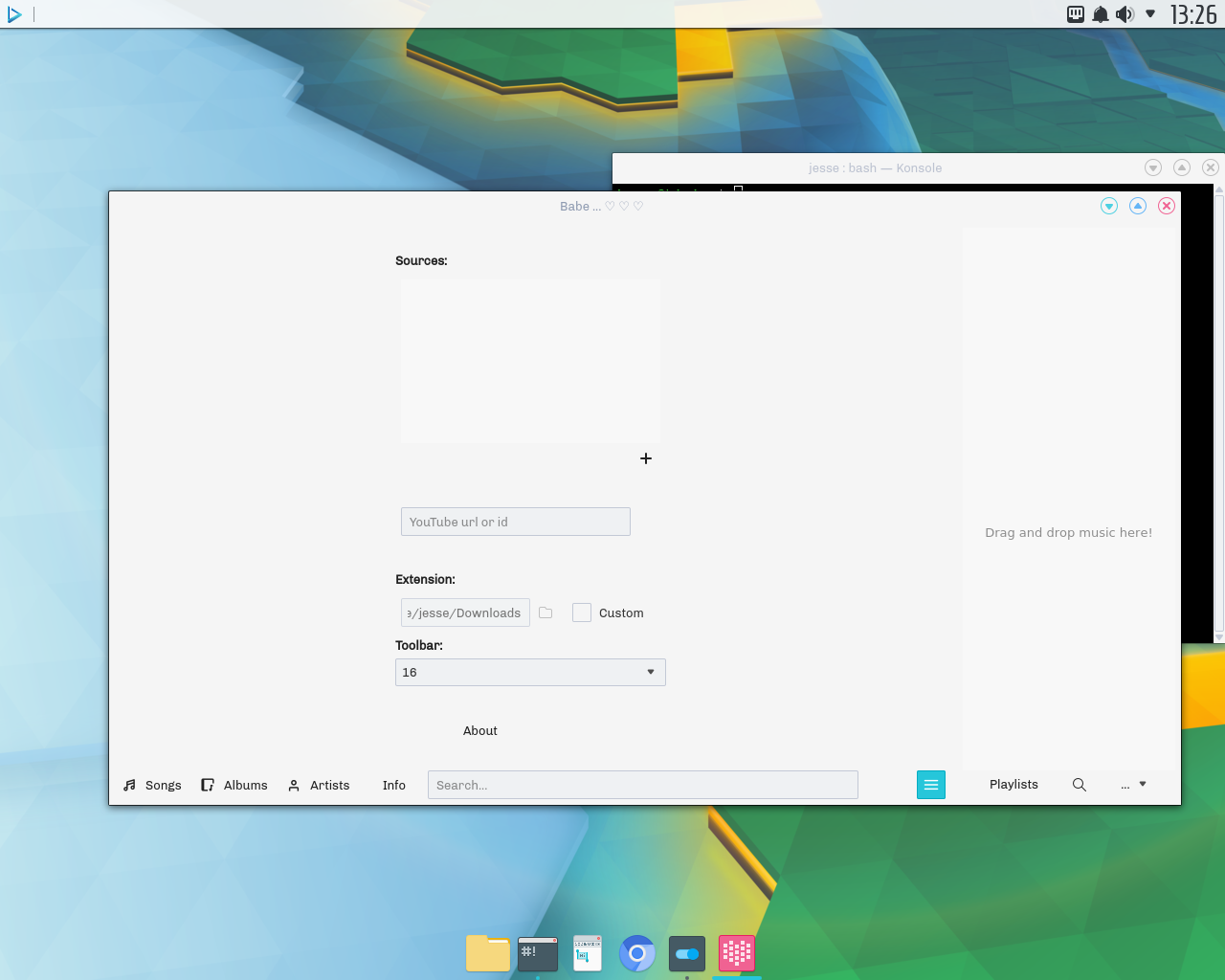Click the Konsole window title bar
The image size is (1225, 980).
click(875, 167)
